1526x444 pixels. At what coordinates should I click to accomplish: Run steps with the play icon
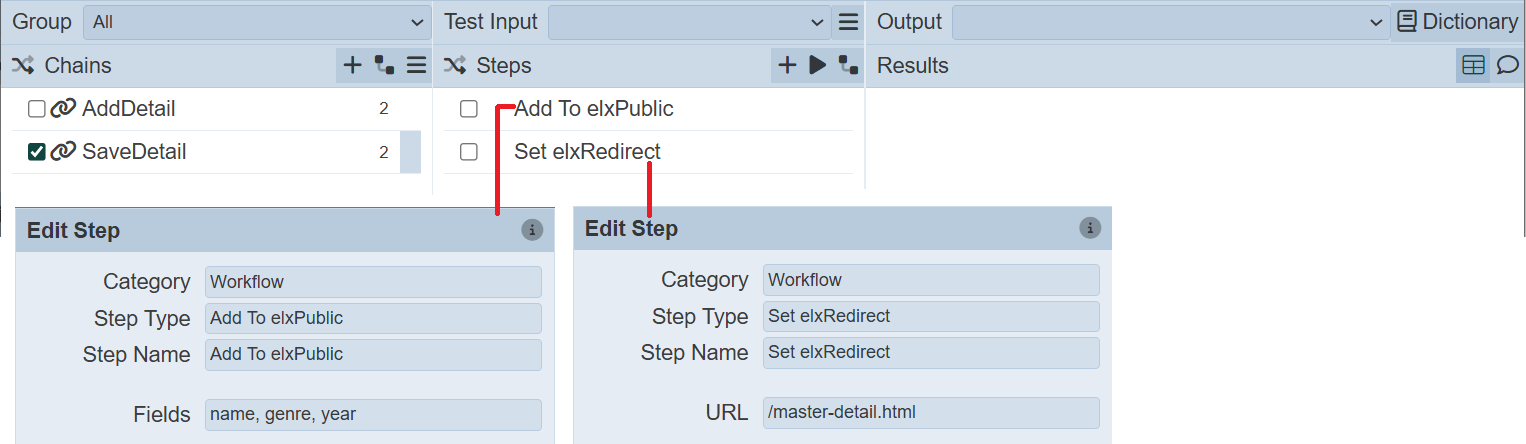coord(817,66)
